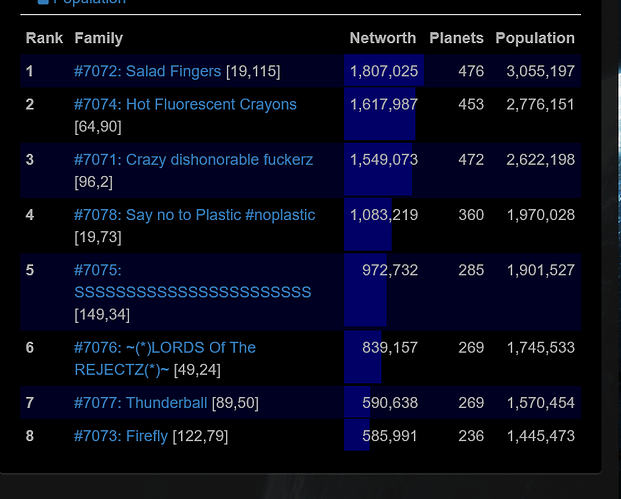Open family #7072: Salad Fingers
Viewport: 621px width, 499px height.
click(x=147, y=71)
